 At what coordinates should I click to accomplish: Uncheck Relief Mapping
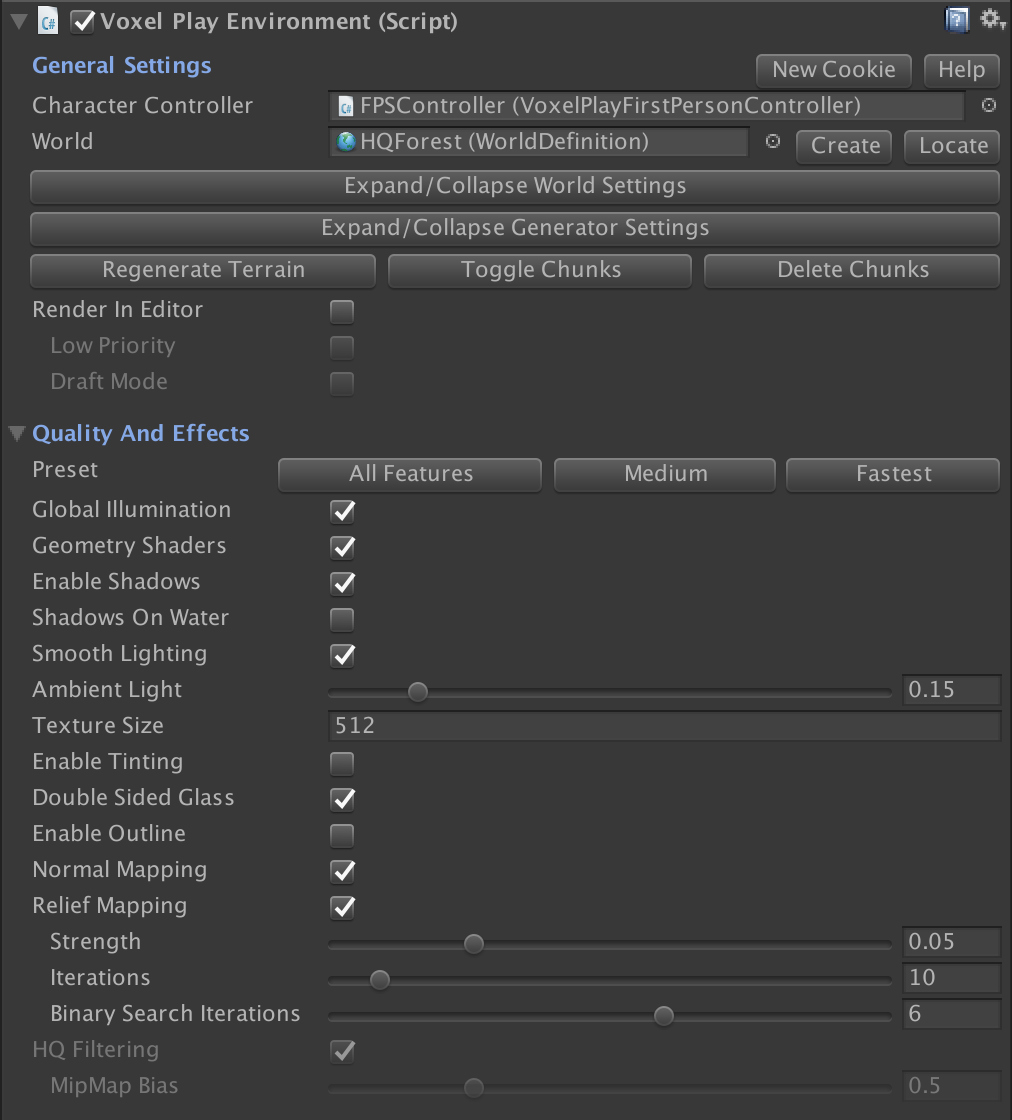343,907
